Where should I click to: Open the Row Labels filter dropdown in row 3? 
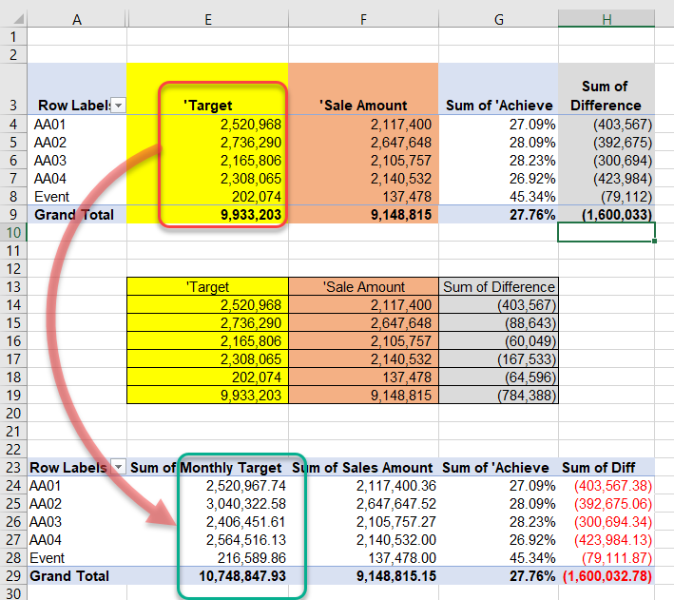coord(117,105)
